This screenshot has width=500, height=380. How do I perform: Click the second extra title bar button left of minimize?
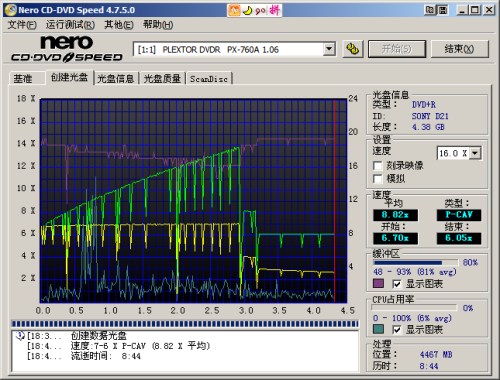pyautogui.click(x=443, y=10)
